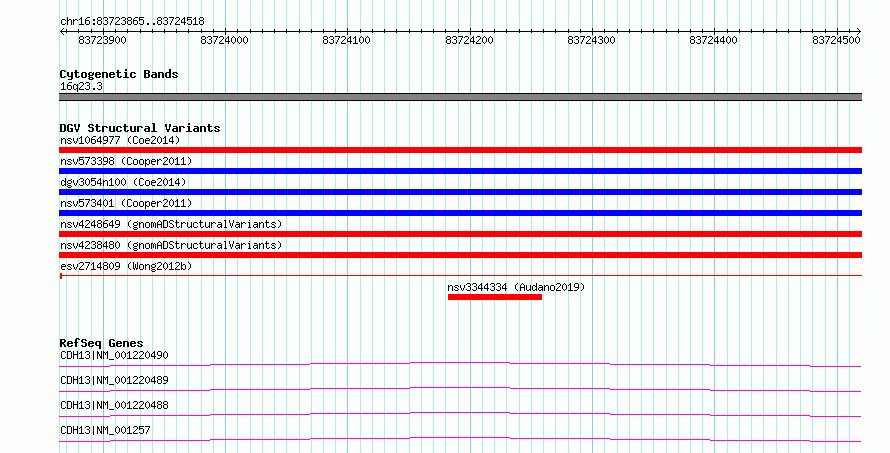This screenshot has height=453, width=890.
Task: Click the blue bar for nsv573398
Action: (x=460, y=171)
